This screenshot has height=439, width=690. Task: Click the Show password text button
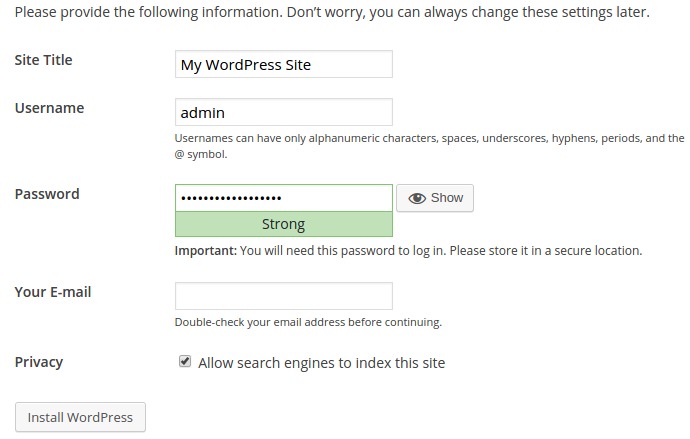(x=435, y=198)
